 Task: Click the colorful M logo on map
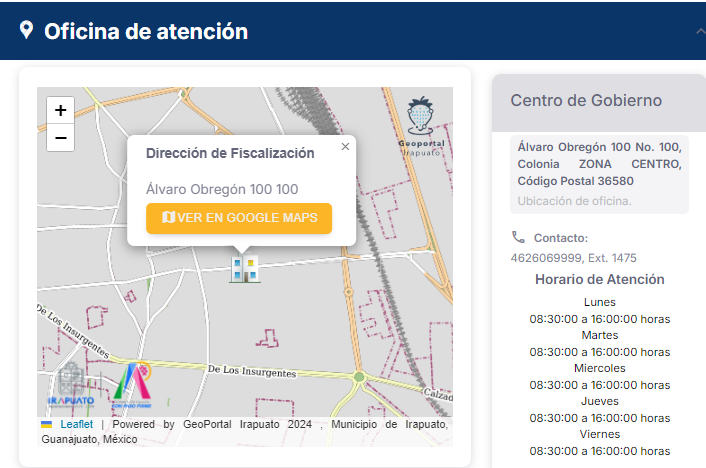coord(132,385)
